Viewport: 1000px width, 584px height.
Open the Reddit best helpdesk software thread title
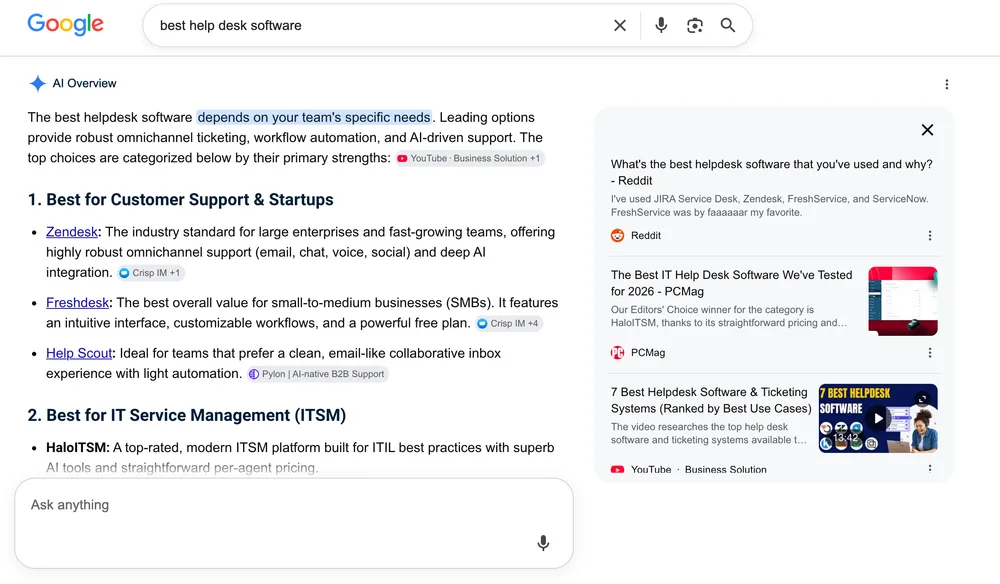(x=772, y=172)
